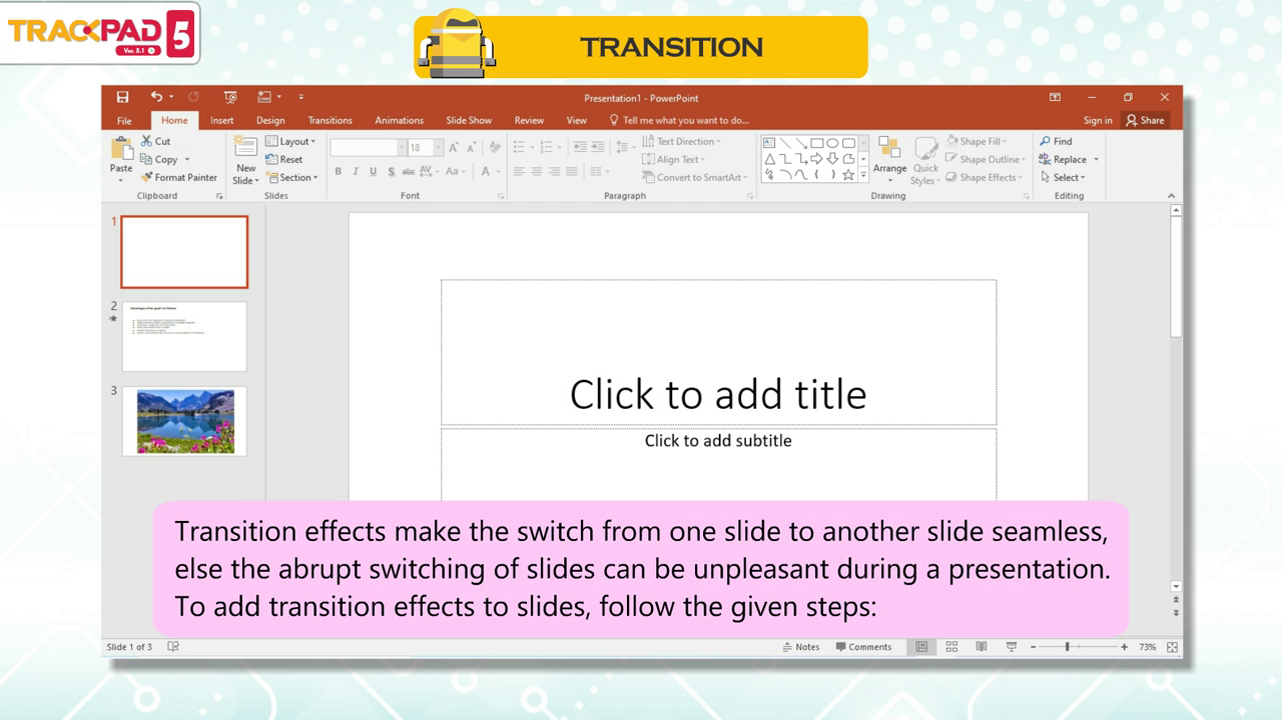This screenshot has width=1282, height=720.
Task: Start presentation from beginning icon
Action: (x=230, y=97)
